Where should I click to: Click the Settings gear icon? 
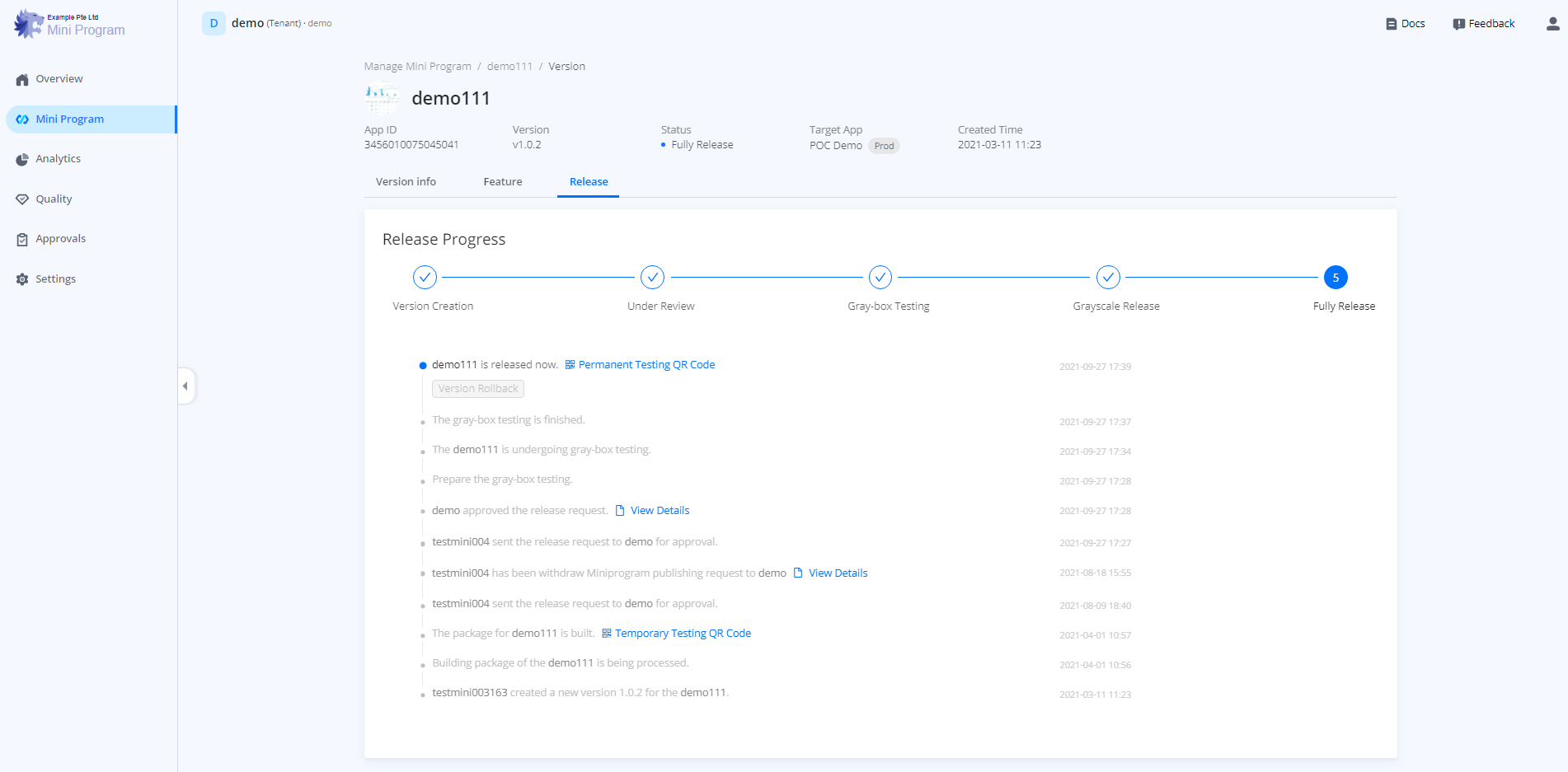(x=22, y=279)
